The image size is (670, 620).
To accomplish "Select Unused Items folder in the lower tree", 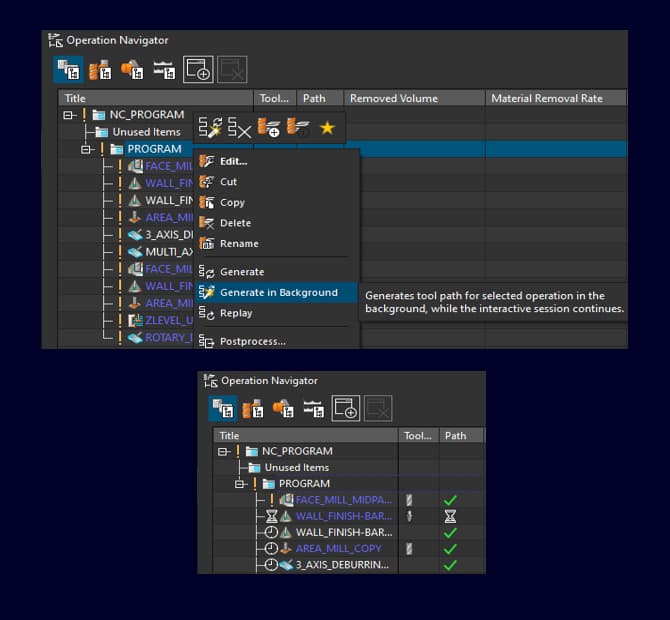I will [296, 468].
